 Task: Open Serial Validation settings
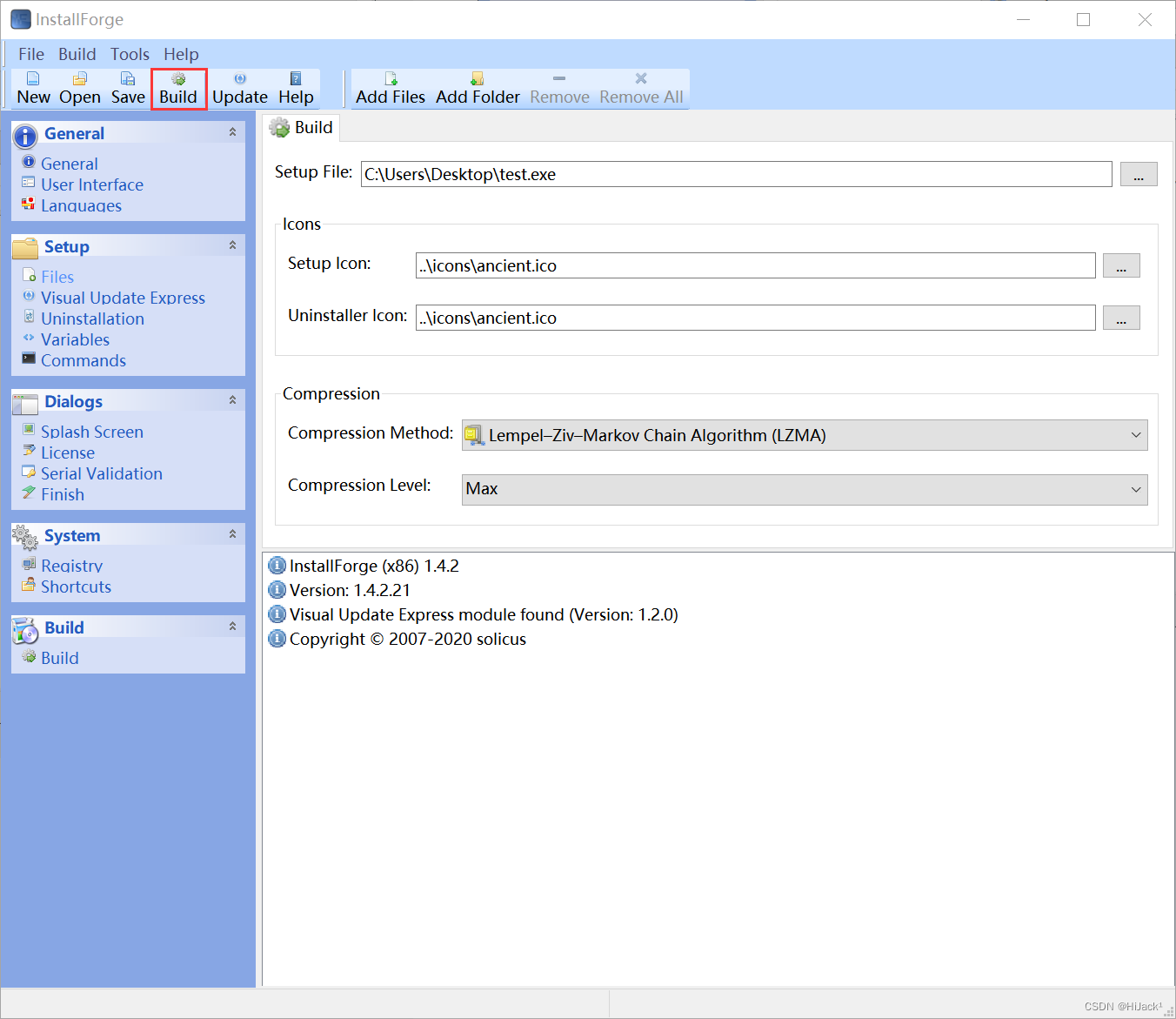click(x=101, y=473)
